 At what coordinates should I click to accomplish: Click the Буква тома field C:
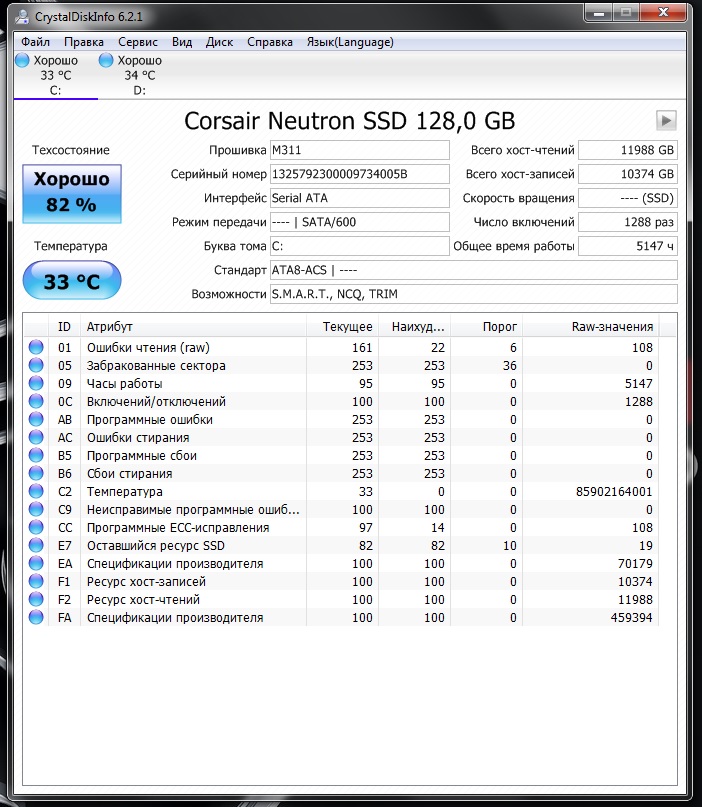[x=359, y=246]
